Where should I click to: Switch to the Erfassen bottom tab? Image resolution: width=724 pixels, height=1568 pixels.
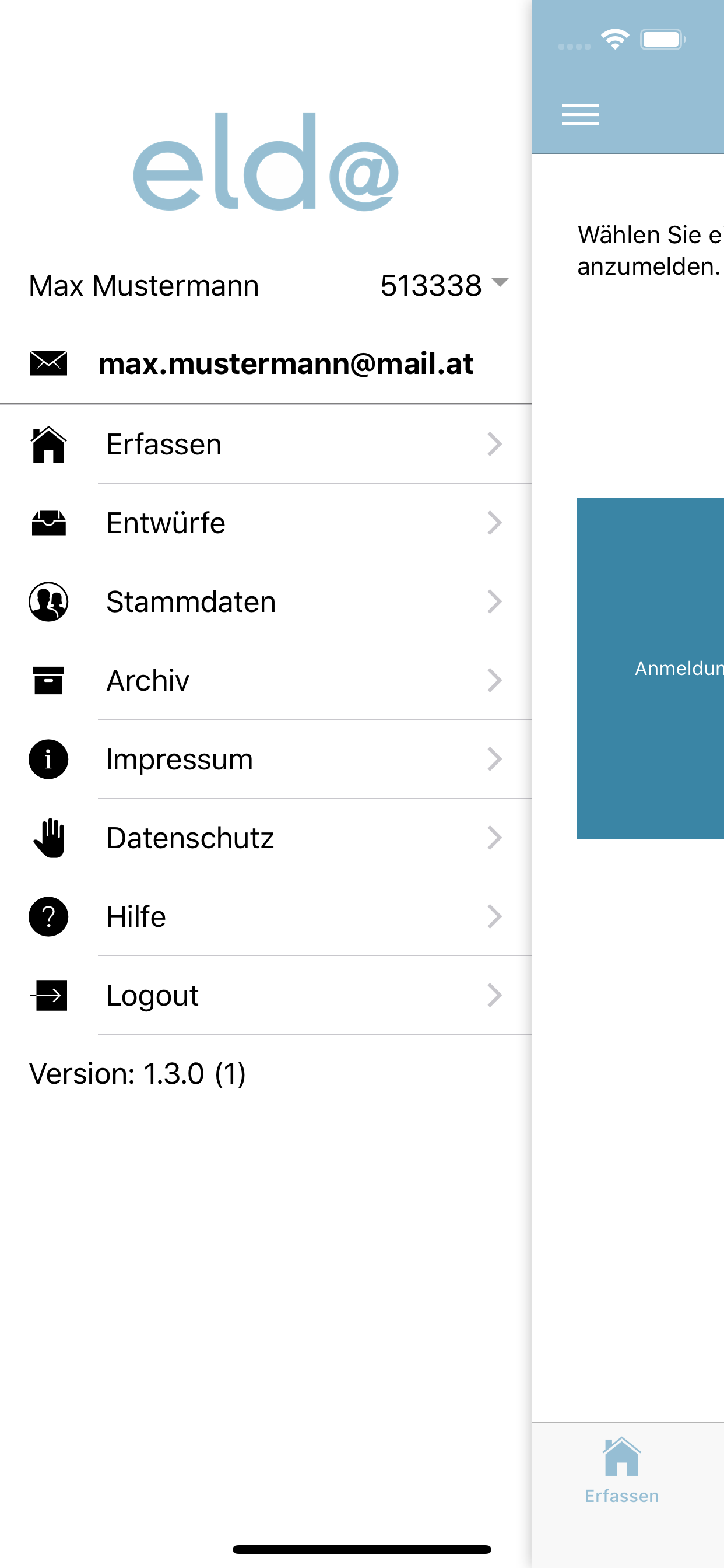(621, 1469)
